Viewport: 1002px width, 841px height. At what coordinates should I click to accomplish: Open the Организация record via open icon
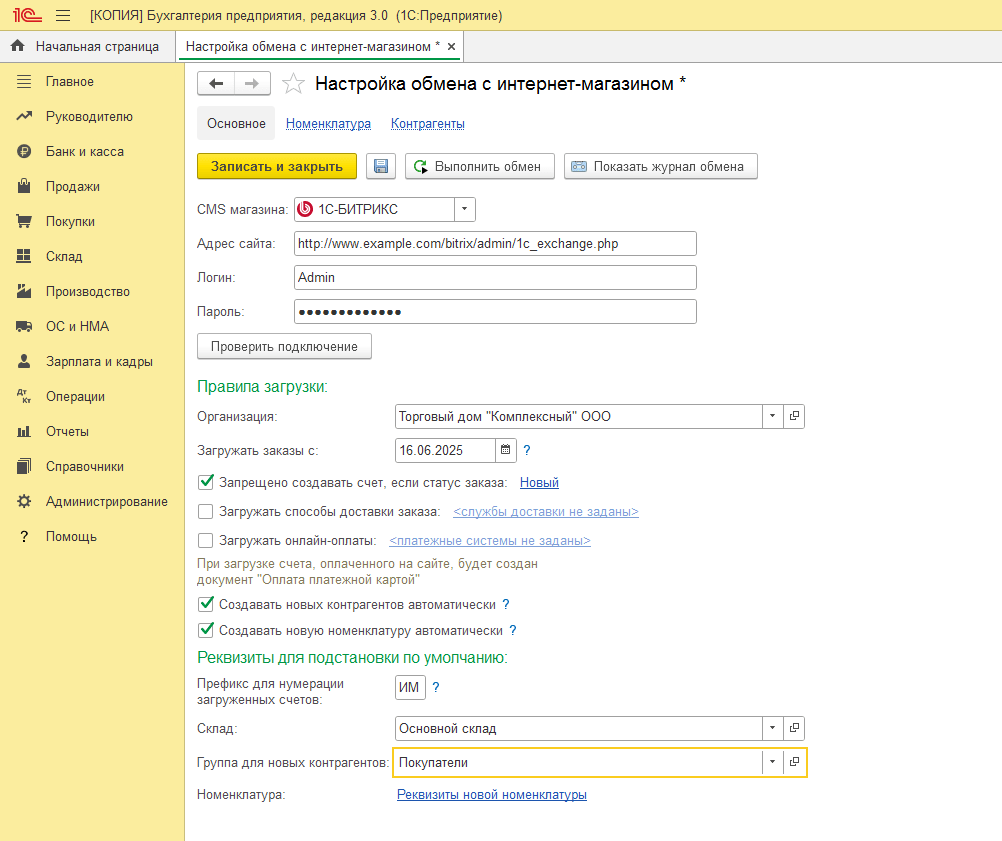pyautogui.click(x=794, y=416)
